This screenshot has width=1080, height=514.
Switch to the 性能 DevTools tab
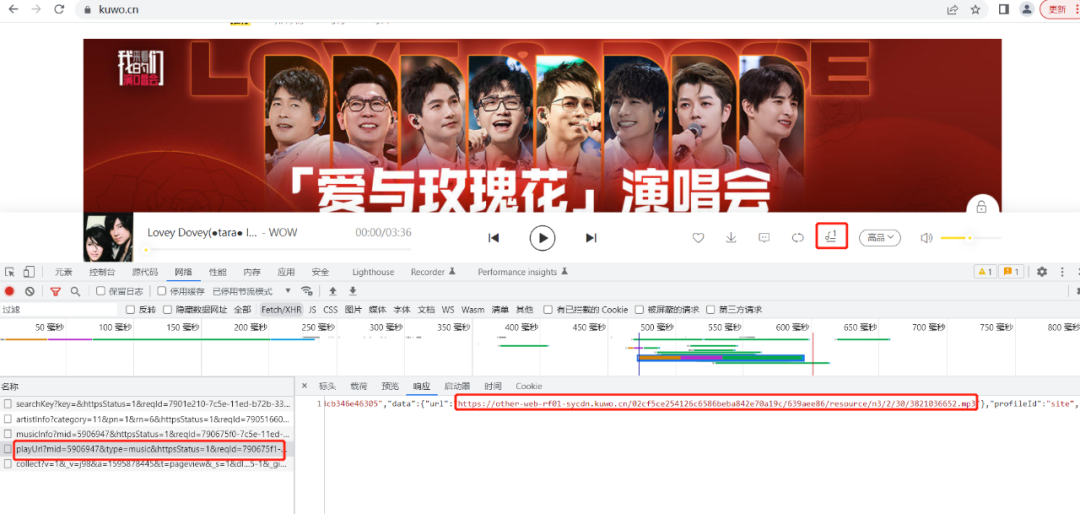pyautogui.click(x=218, y=272)
